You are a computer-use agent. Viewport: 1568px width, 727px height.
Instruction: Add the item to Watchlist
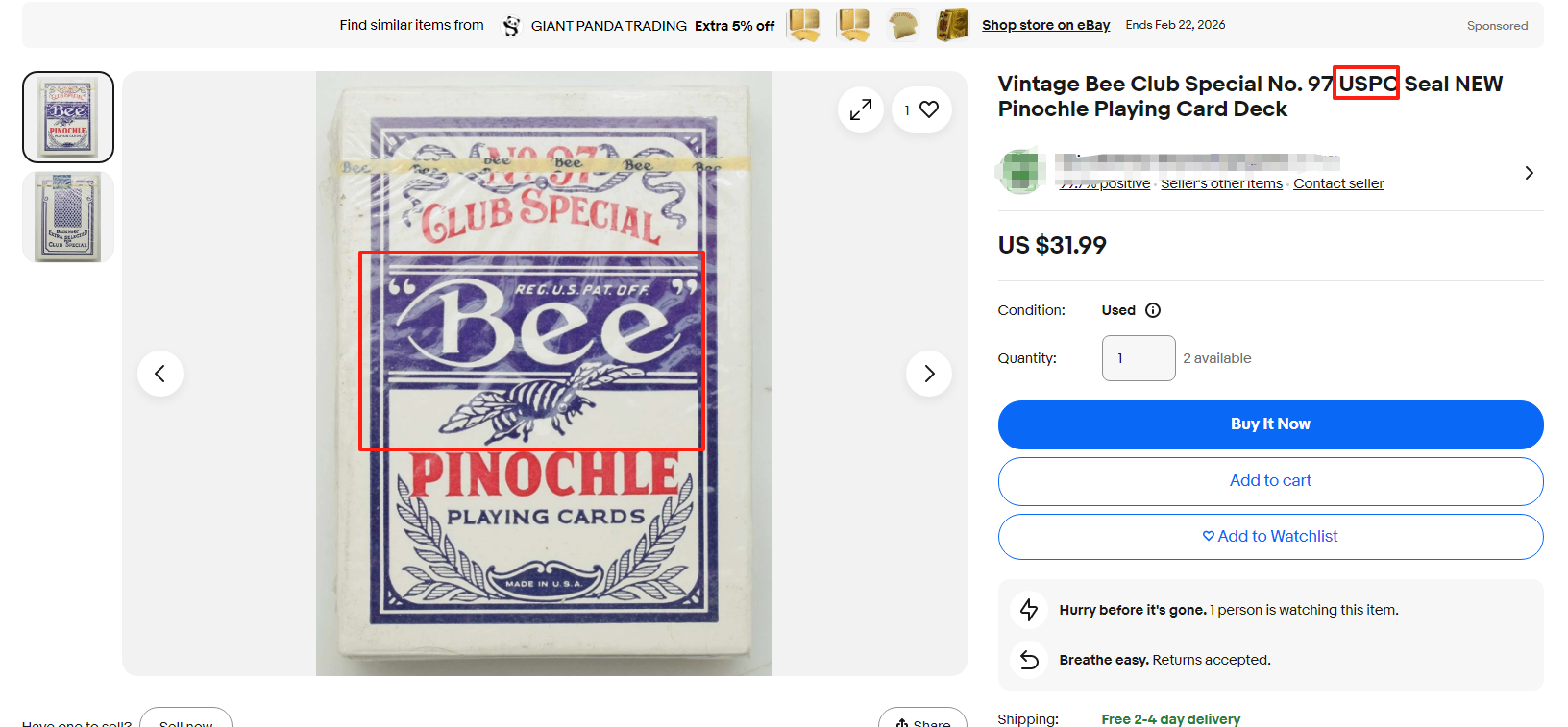coord(1270,537)
